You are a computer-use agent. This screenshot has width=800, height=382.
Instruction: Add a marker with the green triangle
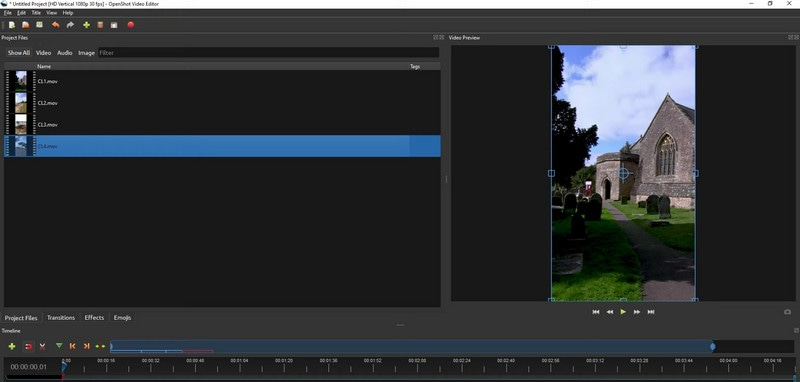(59, 346)
